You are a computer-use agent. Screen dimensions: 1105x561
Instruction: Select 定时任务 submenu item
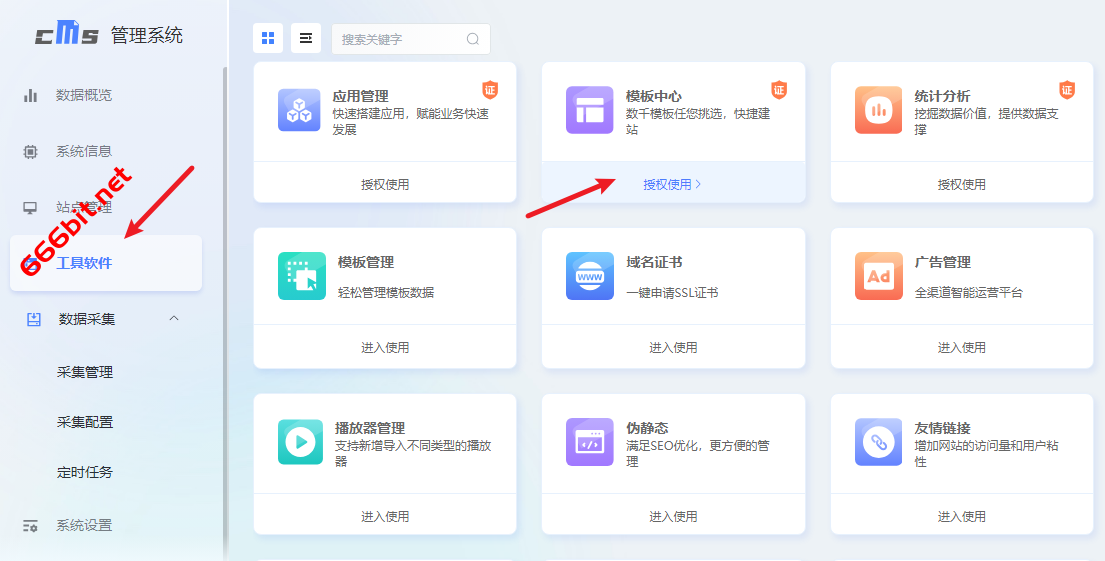coord(85,472)
